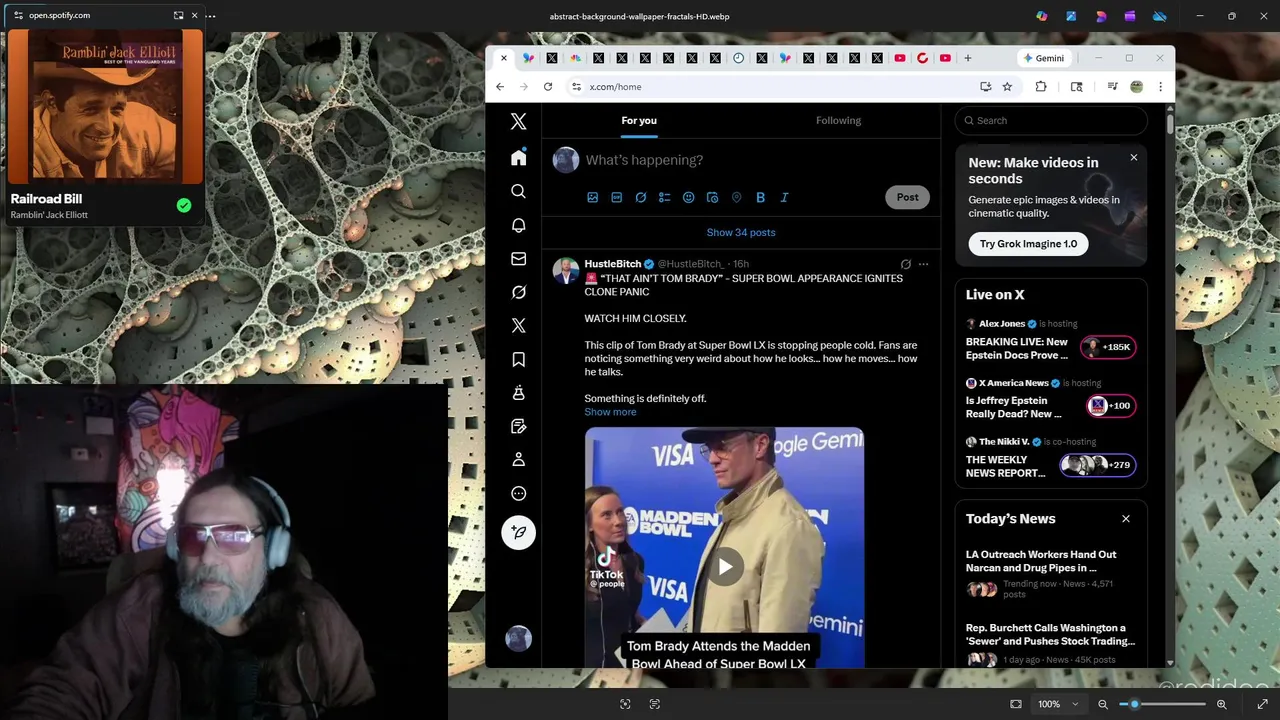Click the Gemini button in Chrome
The width and height of the screenshot is (1280, 720).
click(1043, 58)
